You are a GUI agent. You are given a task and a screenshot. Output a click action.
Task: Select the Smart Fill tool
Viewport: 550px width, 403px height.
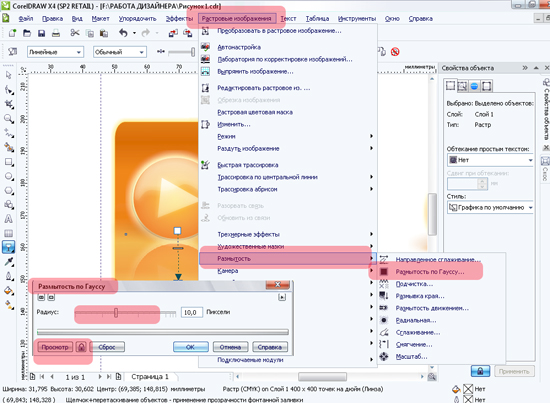coord(9,147)
